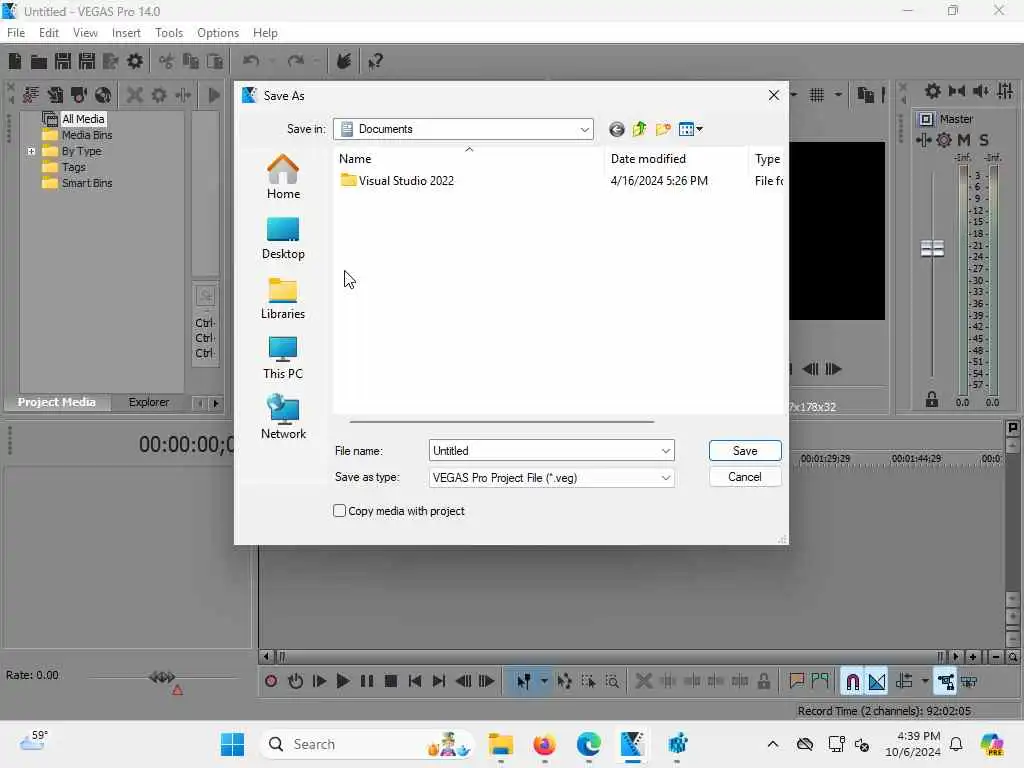
Task: Open the Home location in places bar
Action: tap(283, 177)
